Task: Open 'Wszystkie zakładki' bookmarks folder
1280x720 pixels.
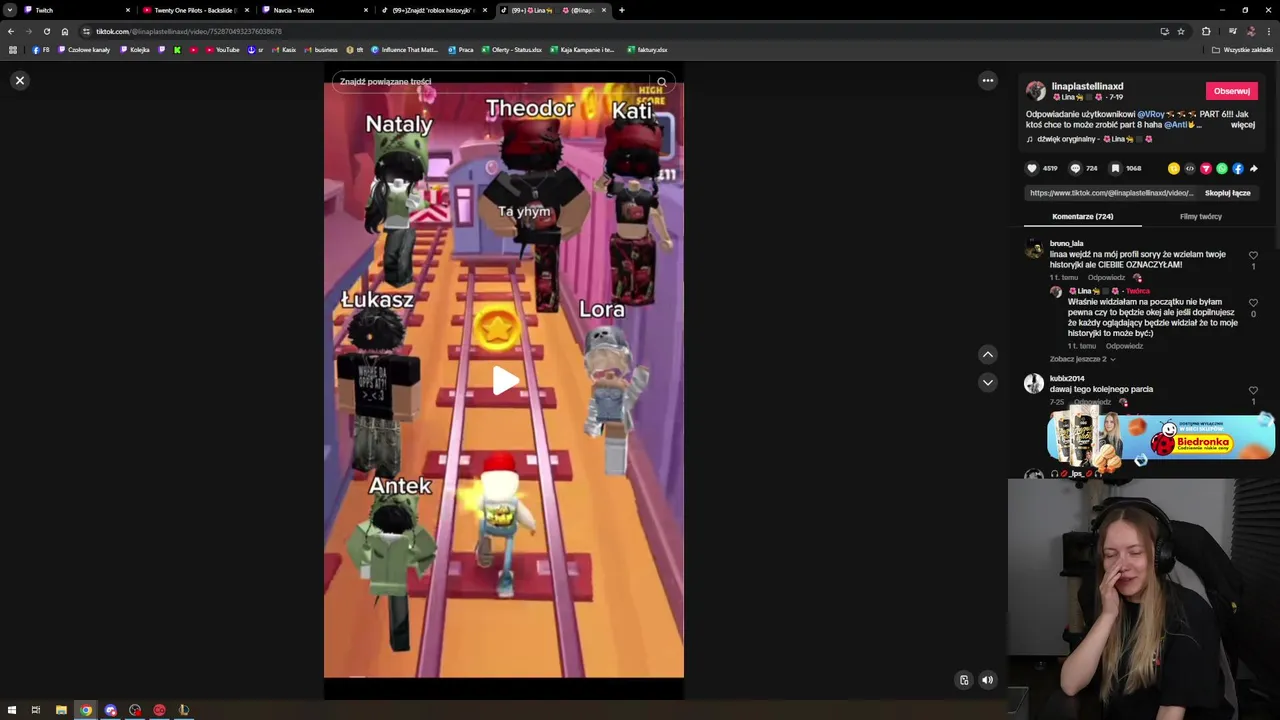Action: coord(1242,50)
